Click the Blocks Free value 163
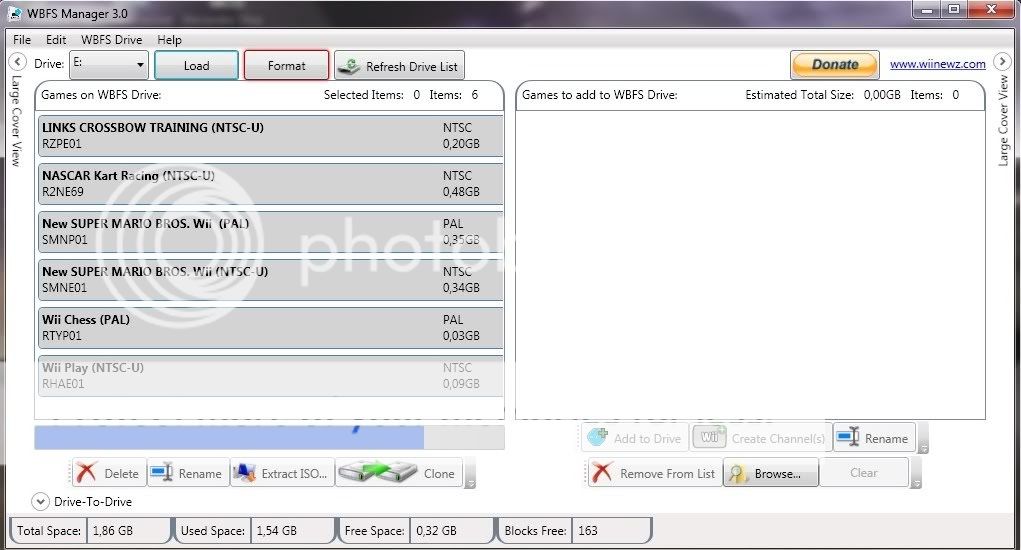Screen dimensions: 1021x550 pyautogui.click(x=587, y=530)
